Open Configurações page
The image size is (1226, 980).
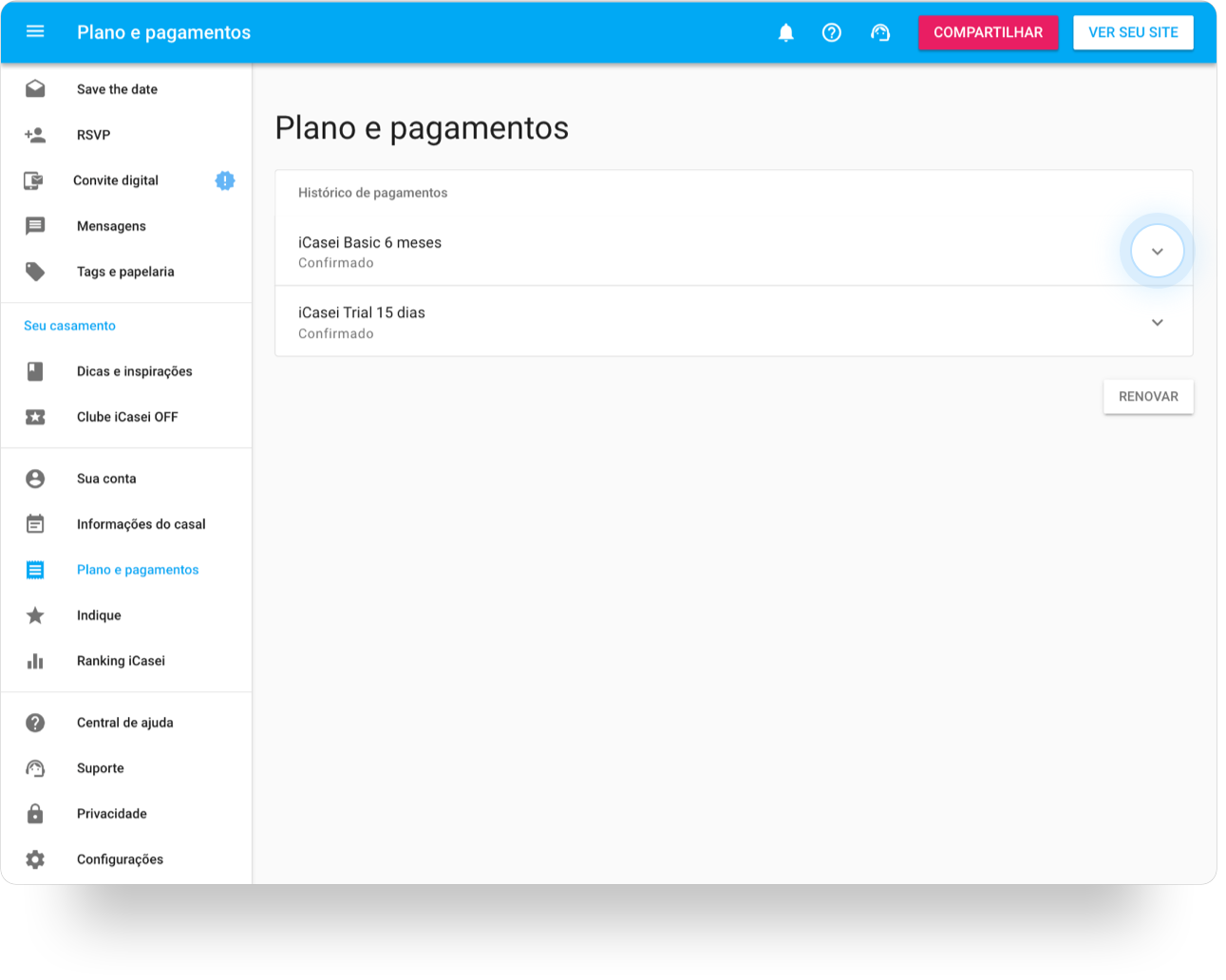click(126, 859)
